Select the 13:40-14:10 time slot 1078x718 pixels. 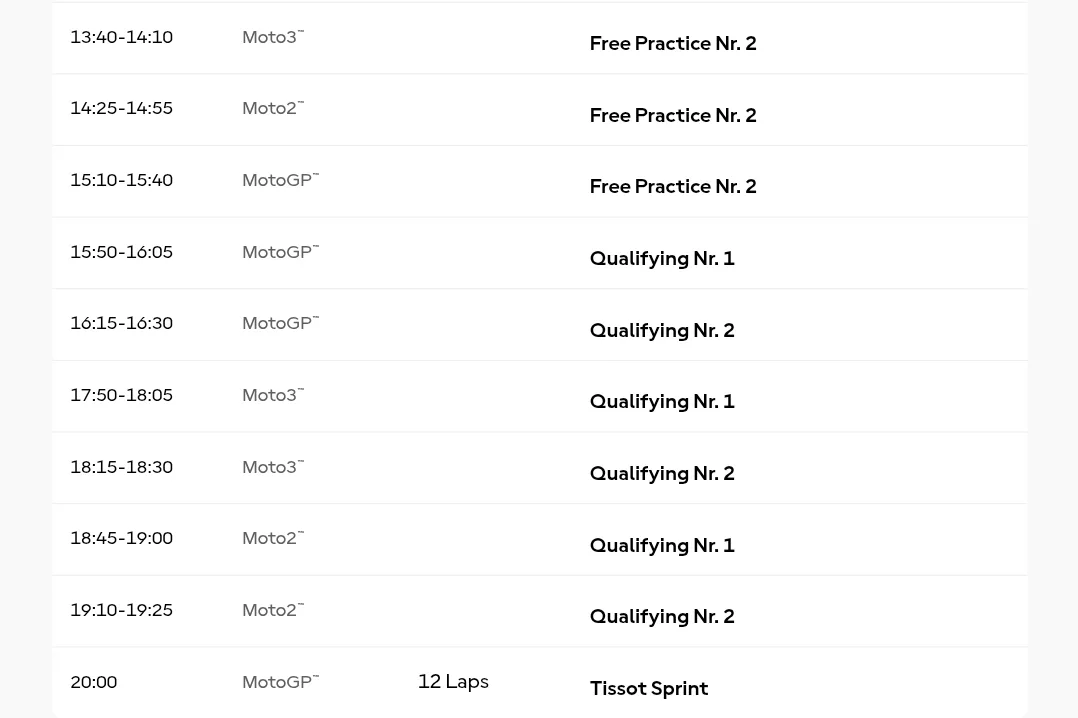pyautogui.click(x=121, y=38)
